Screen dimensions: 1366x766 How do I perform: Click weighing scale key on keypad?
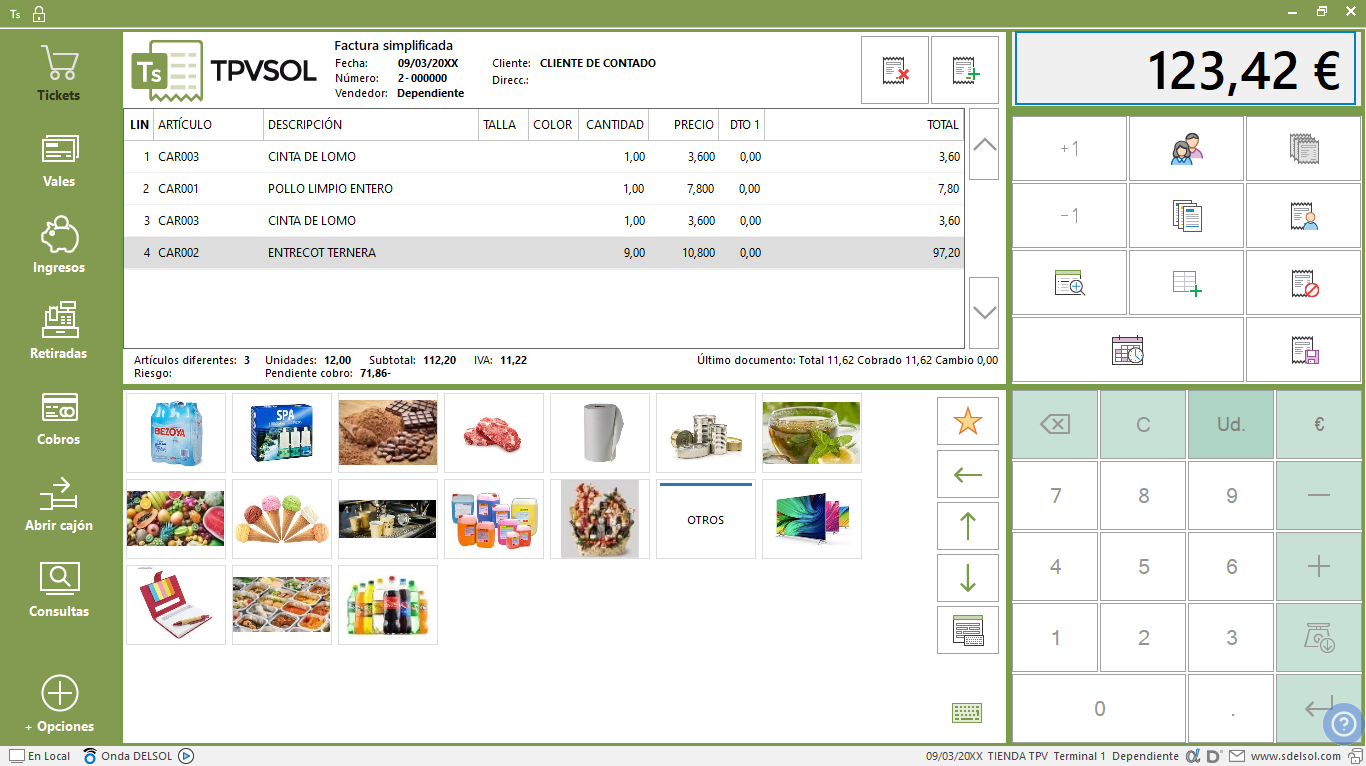click(x=1319, y=637)
